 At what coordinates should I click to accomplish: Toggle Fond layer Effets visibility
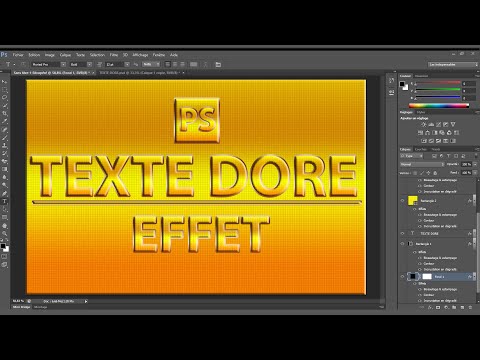[415, 283]
